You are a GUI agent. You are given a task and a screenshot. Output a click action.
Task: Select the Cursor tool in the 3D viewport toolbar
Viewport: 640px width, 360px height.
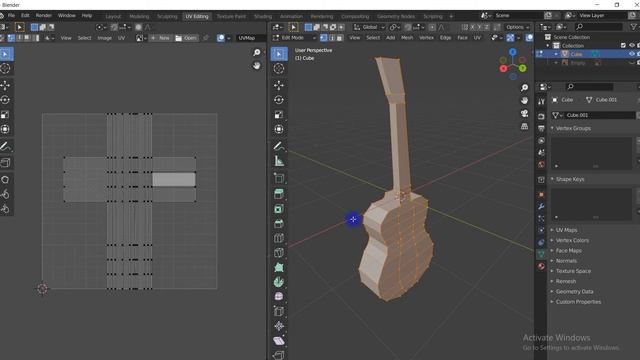click(x=279, y=69)
